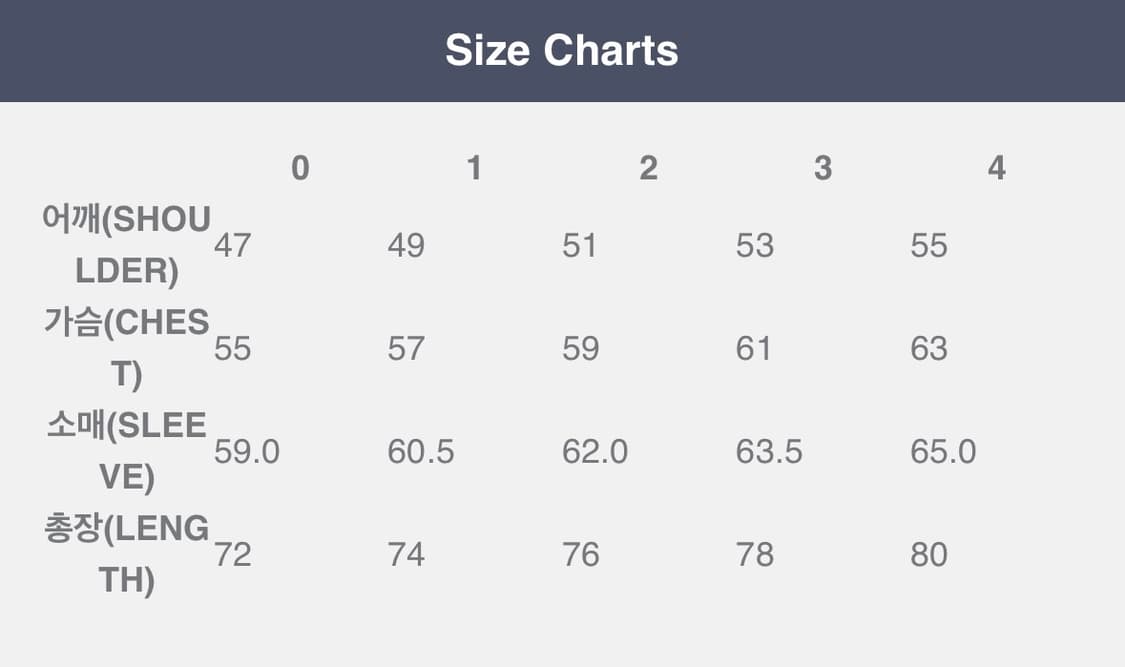The height and width of the screenshot is (667, 1125).
Task: Click length value 78 for size 3
Action: pos(755,555)
